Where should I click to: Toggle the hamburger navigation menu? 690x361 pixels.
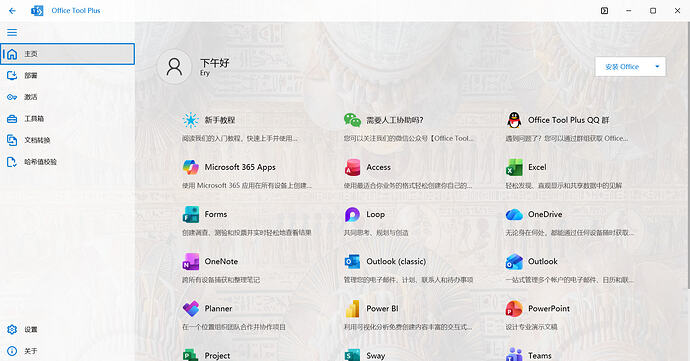pos(12,33)
